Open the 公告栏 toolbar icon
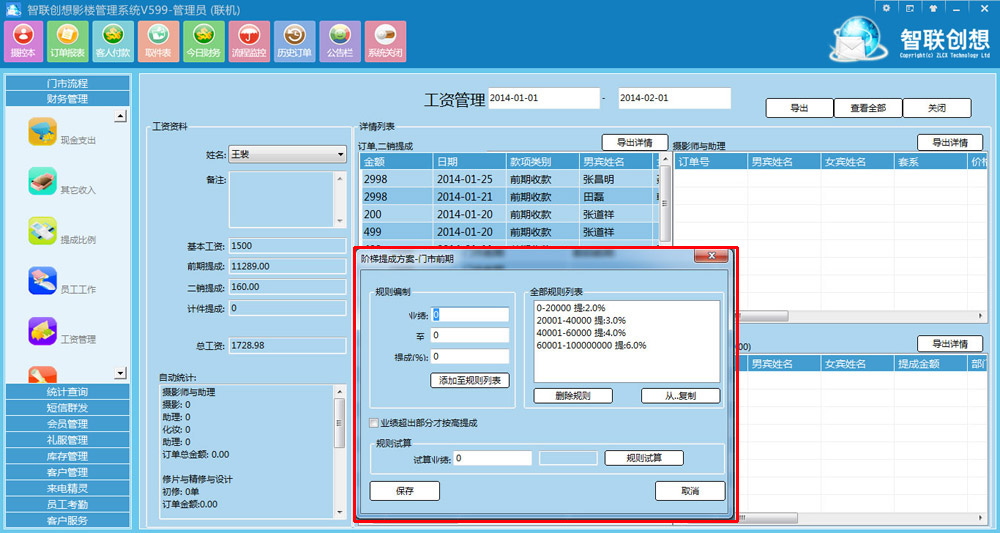Viewport: 1000px width, 533px height. click(x=340, y=41)
